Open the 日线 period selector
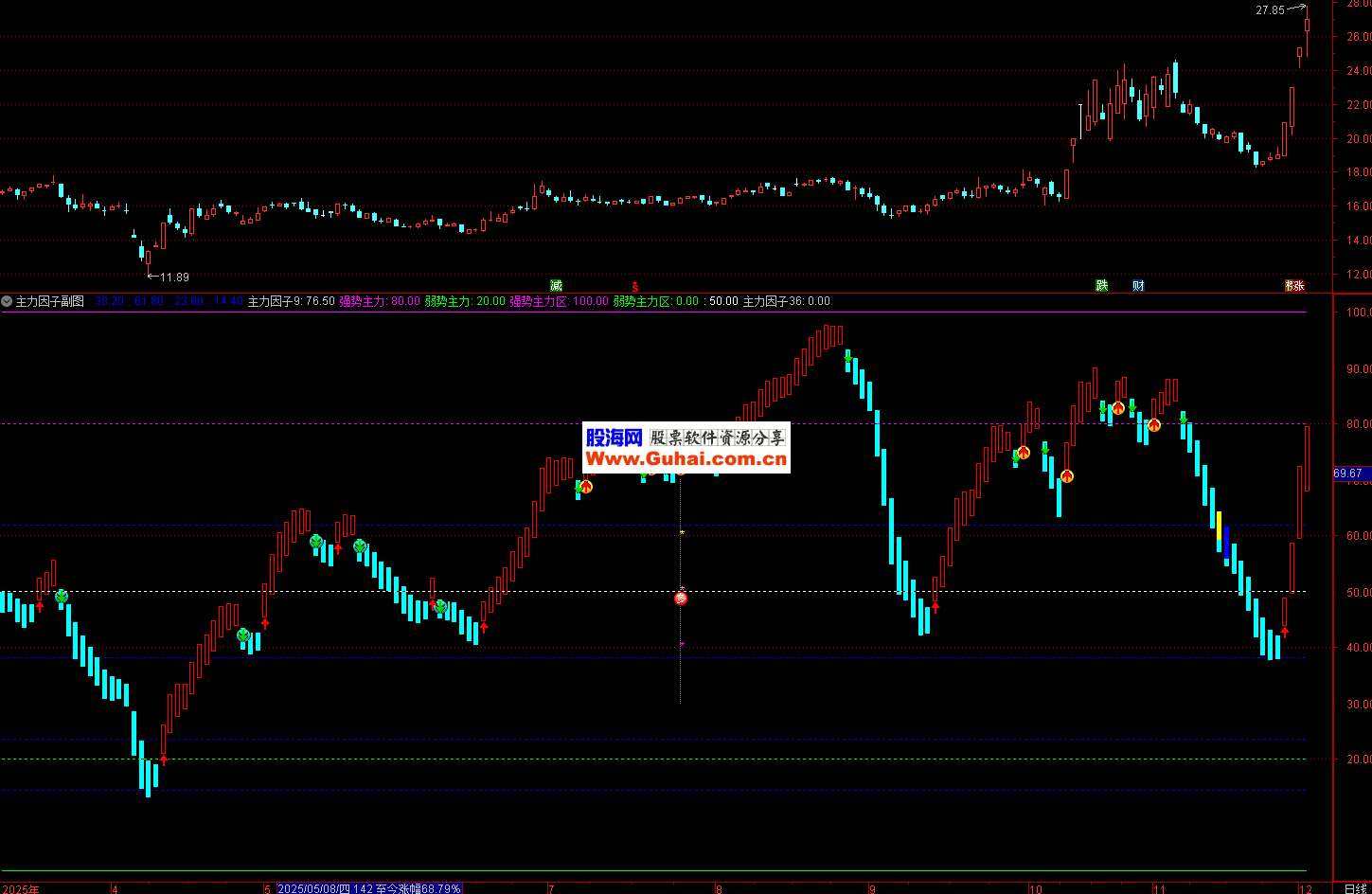Viewport: 1372px width, 894px height. (1354, 888)
